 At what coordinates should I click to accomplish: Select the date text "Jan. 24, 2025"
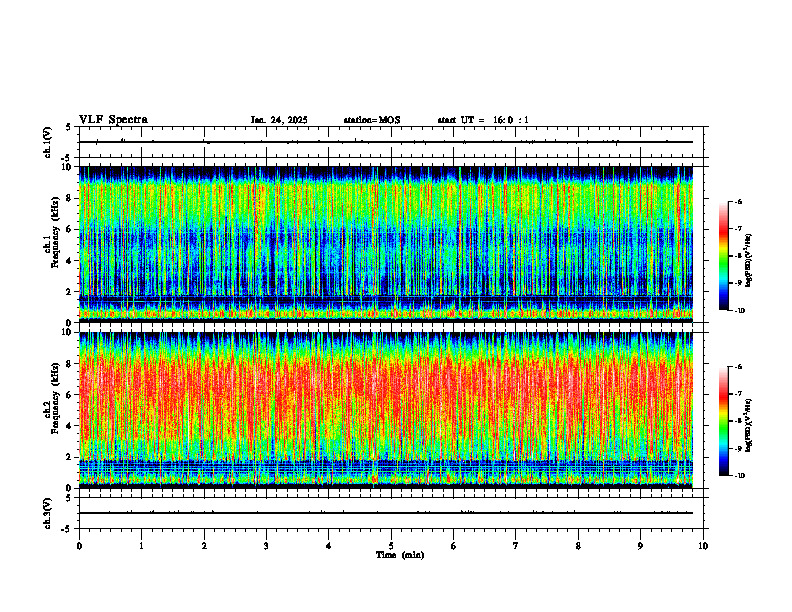279,120
